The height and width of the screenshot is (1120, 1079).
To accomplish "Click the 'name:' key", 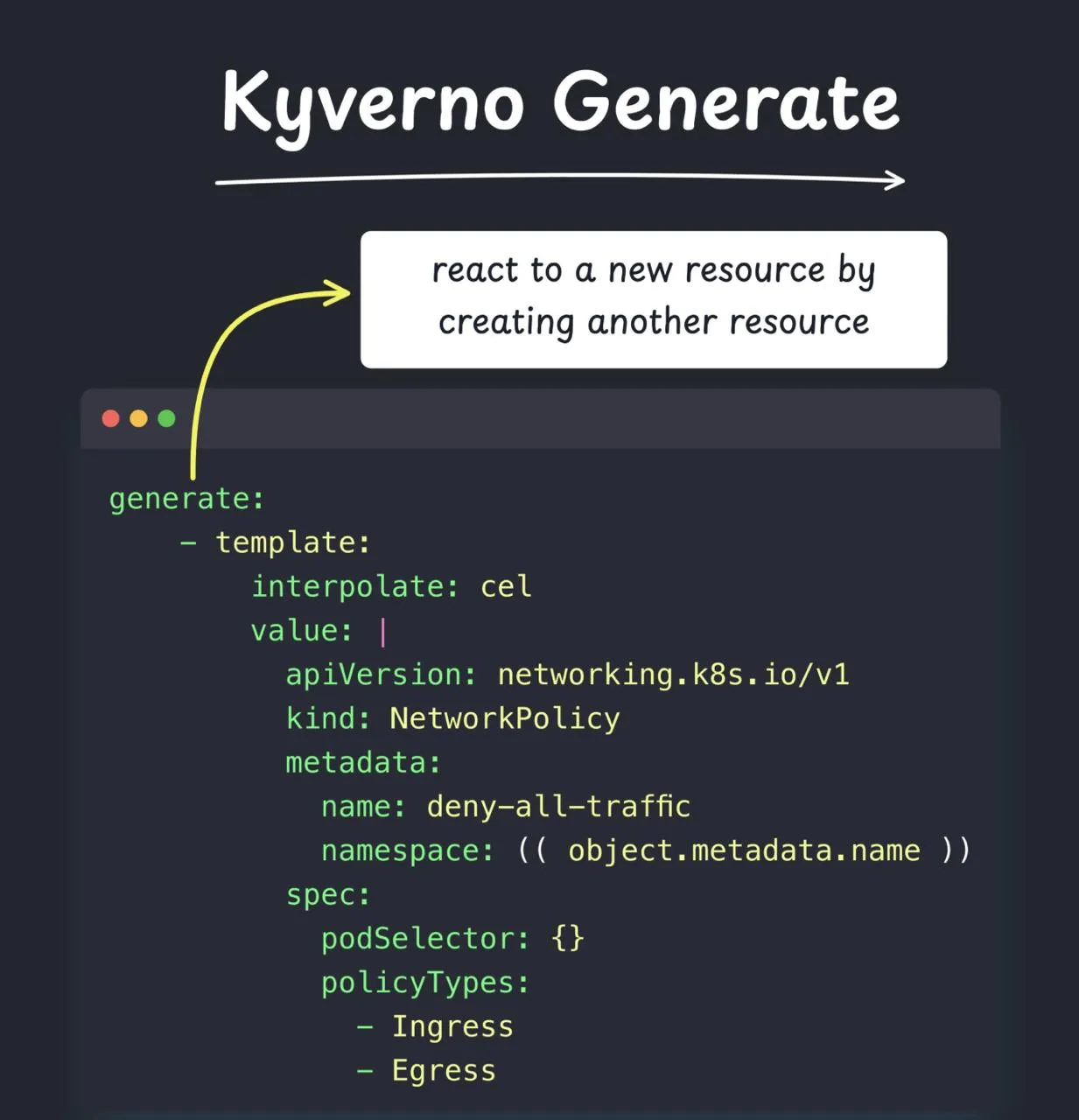I will pos(363,807).
